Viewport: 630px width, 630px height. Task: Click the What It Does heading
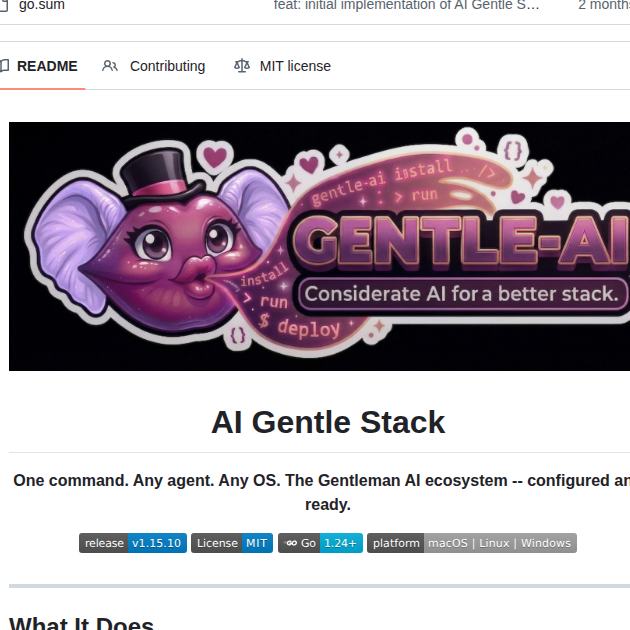pos(81,623)
